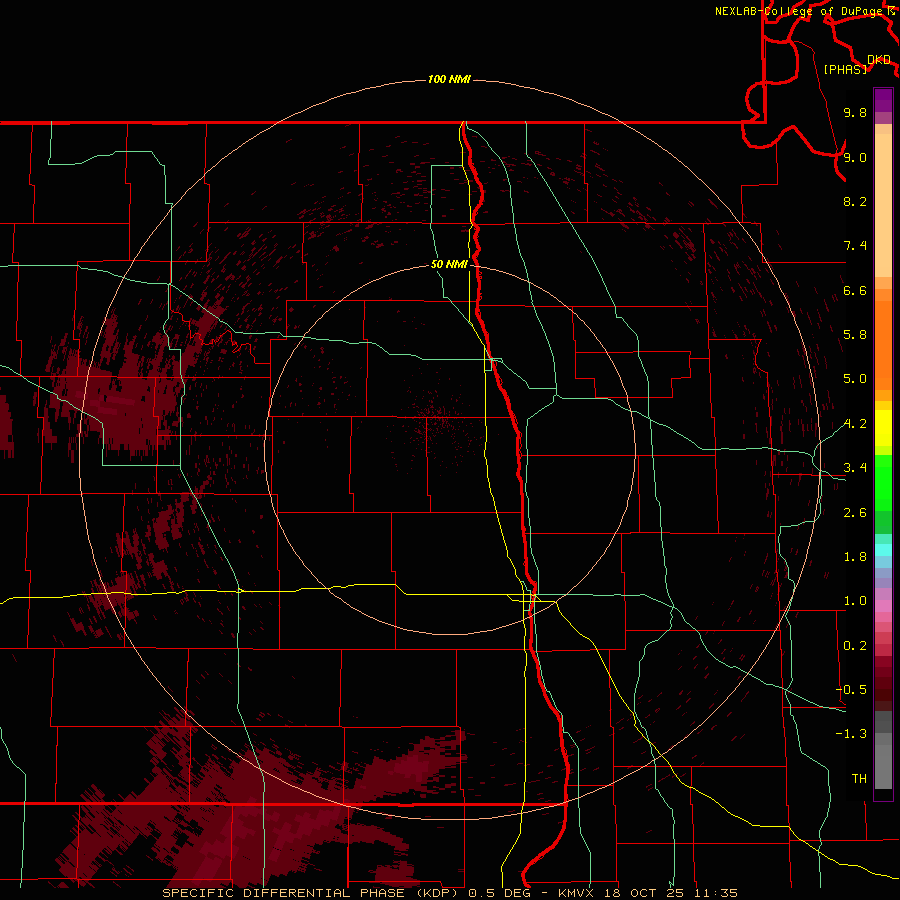
Task: Click the 2.6 value on the color scale
Action: click(855, 513)
